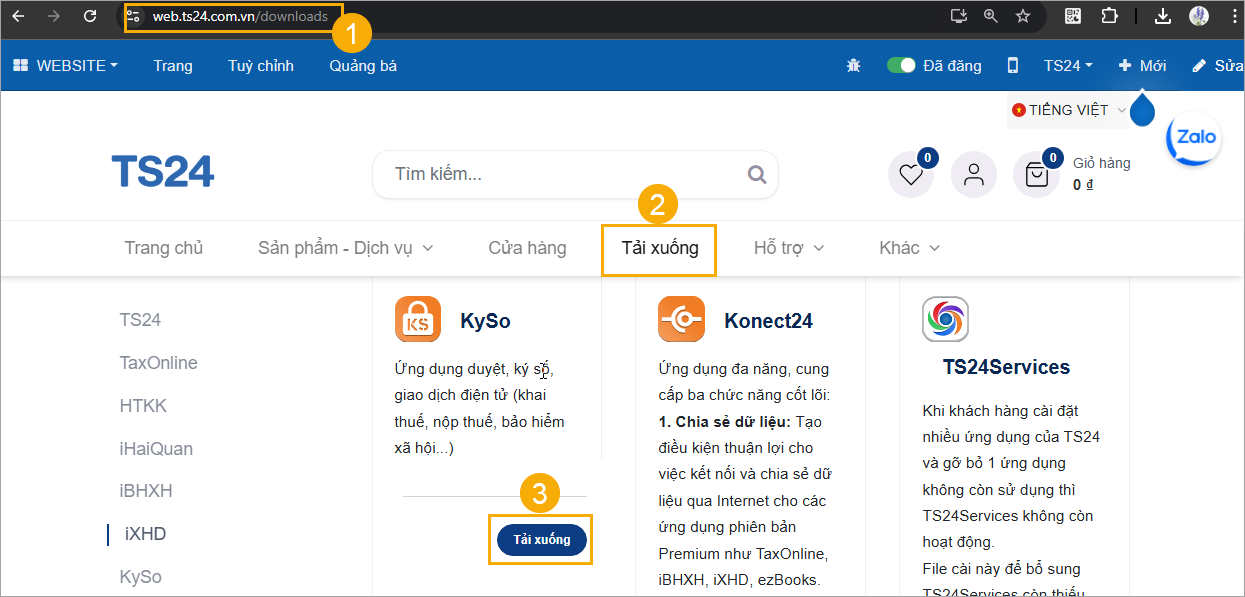Click the address bar URL web.ts24.com.vn/downloads
The width and height of the screenshot is (1245, 597).
click(240, 17)
